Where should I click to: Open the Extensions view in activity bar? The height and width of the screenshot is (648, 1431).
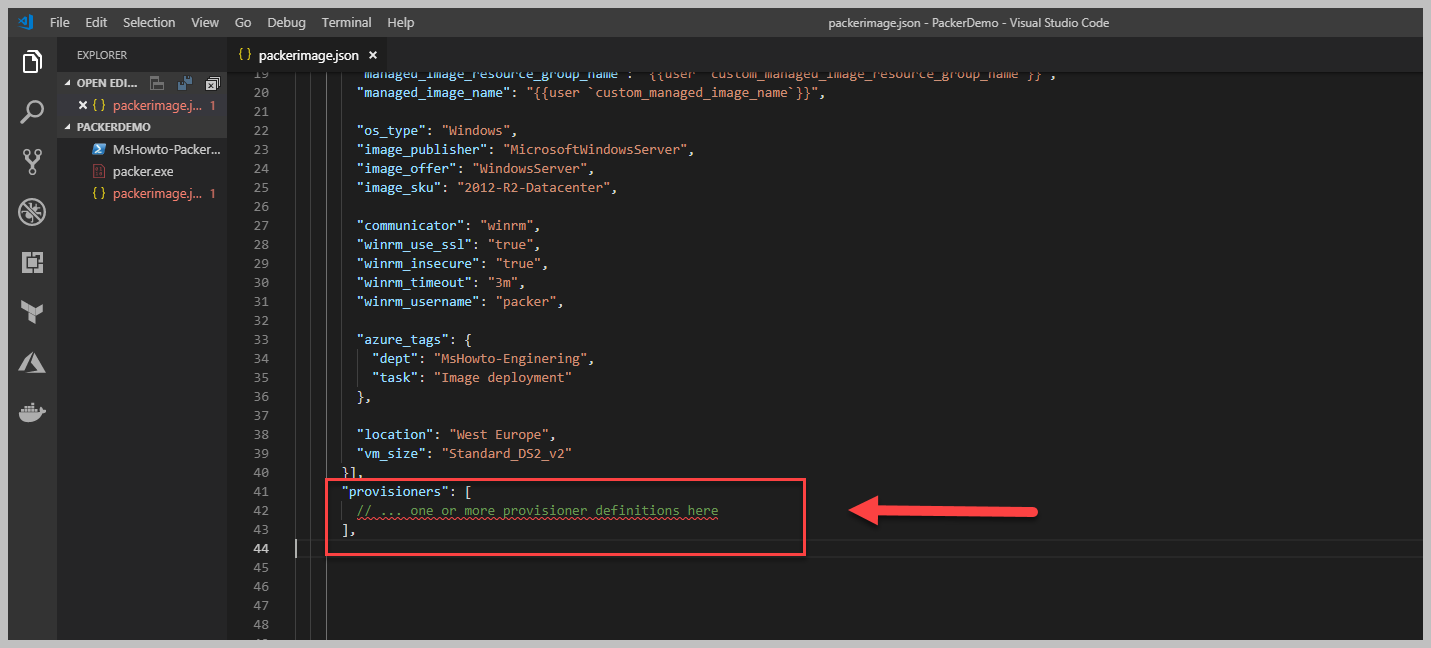(x=32, y=262)
